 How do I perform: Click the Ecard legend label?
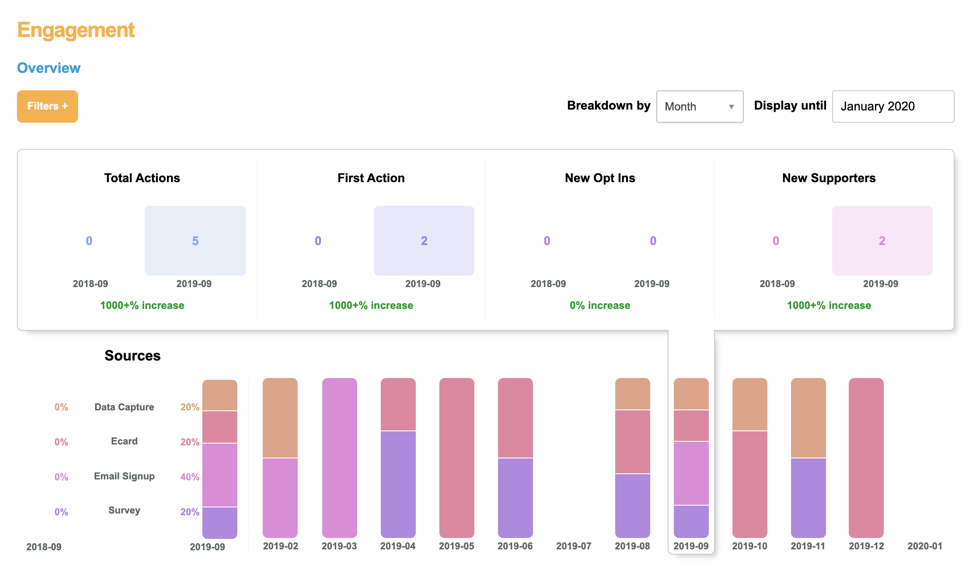pos(124,441)
